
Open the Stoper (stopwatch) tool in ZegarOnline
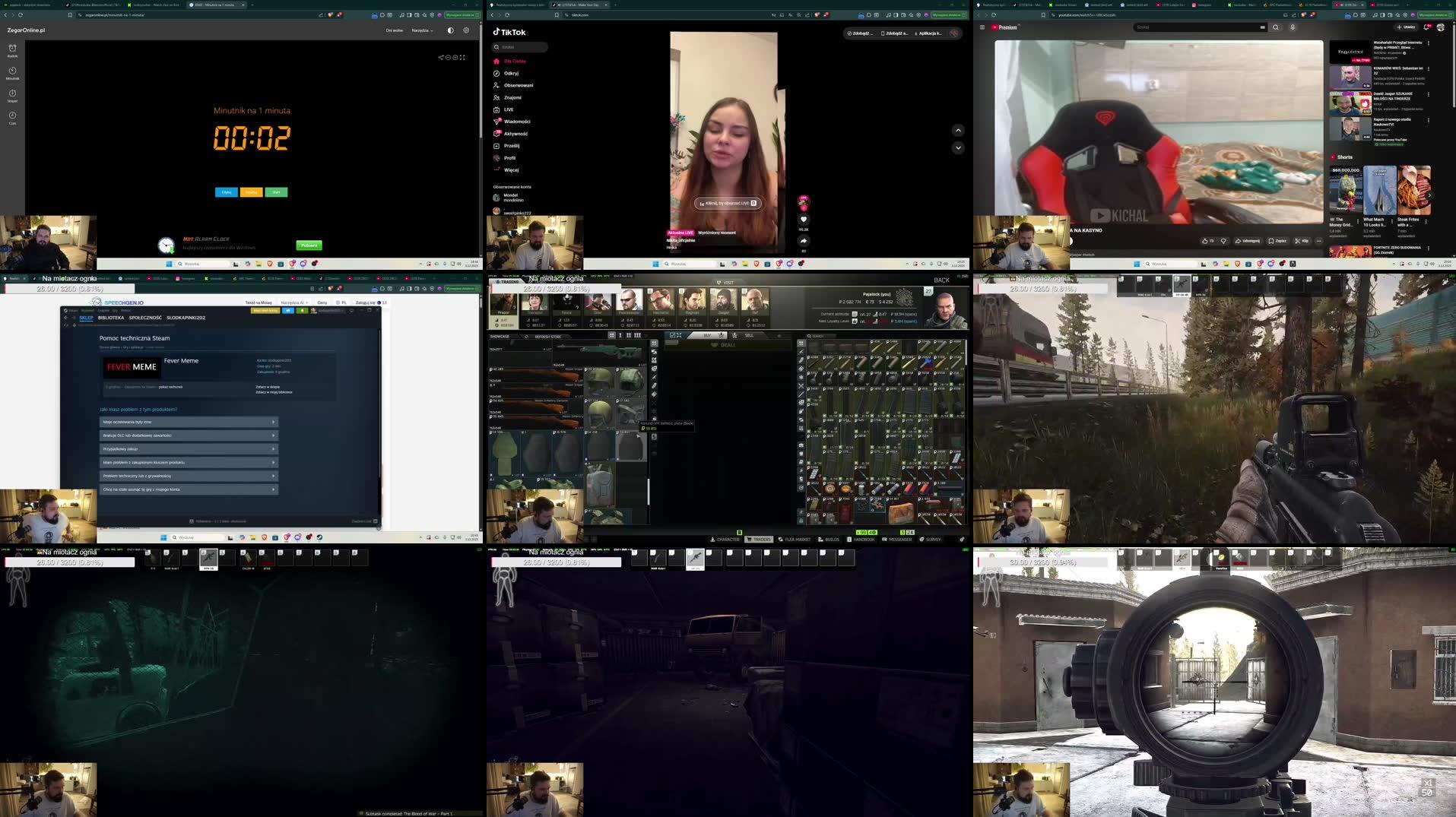(11, 97)
